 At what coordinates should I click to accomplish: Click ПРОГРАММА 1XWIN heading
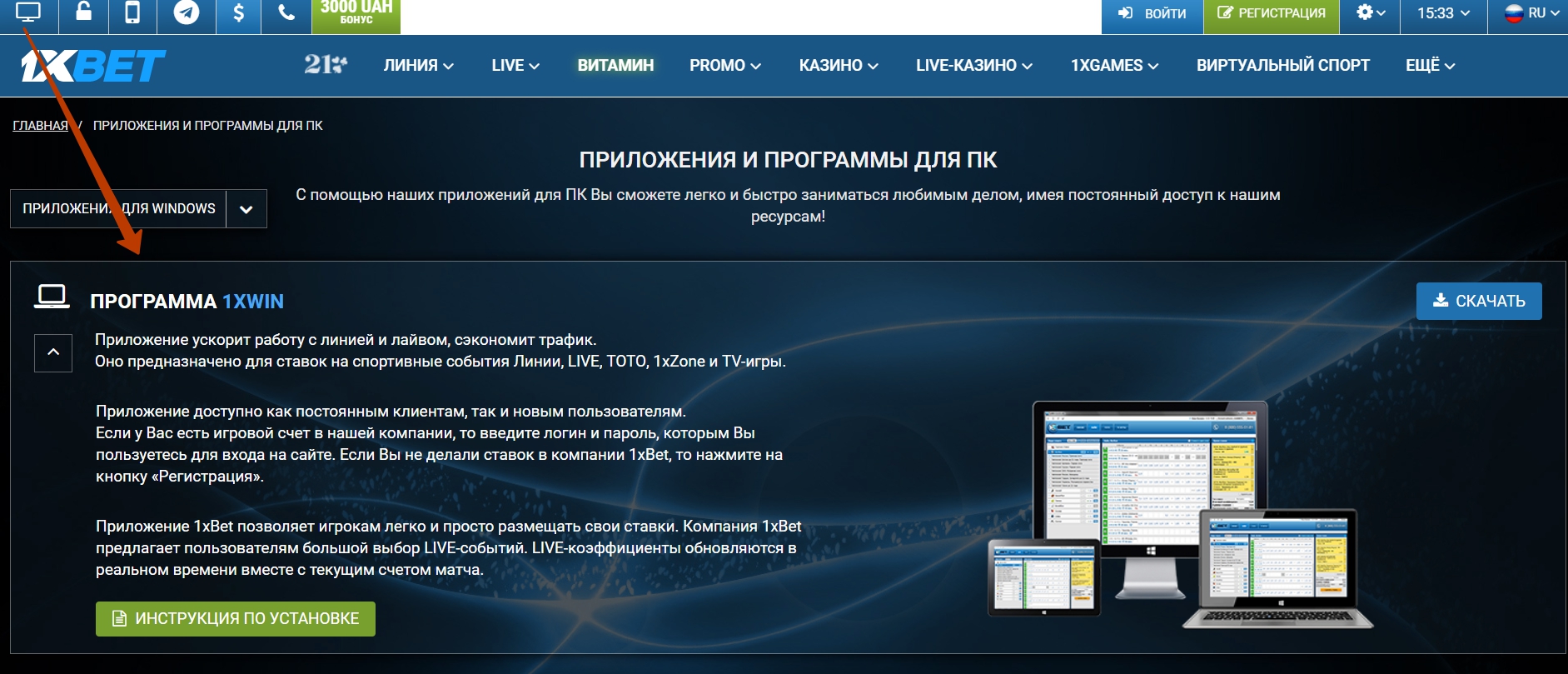[187, 302]
